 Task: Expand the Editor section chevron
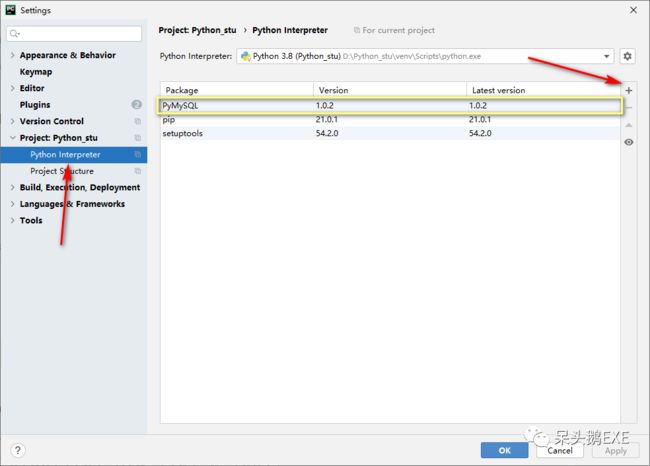point(12,88)
